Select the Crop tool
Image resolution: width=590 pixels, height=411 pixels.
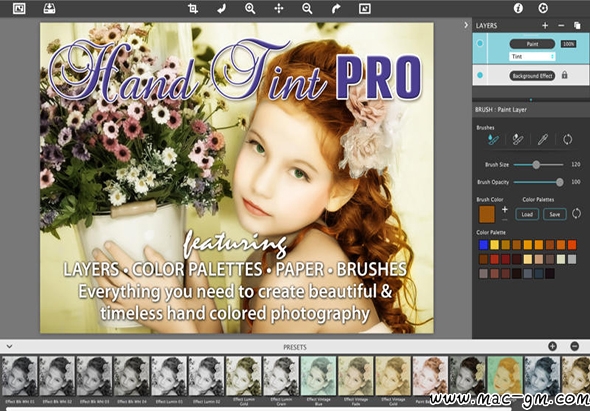coord(193,8)
